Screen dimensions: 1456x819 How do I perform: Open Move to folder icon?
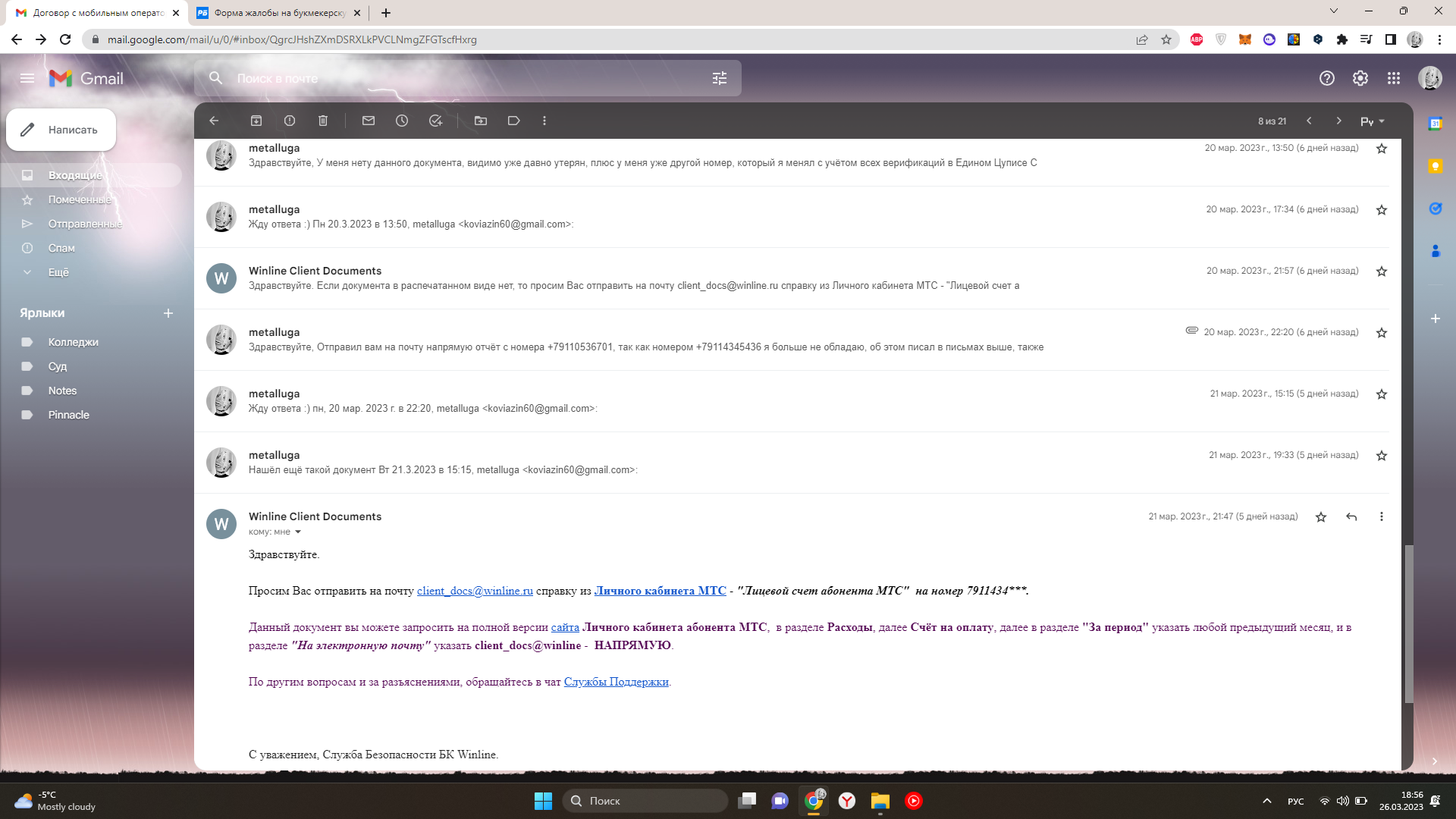click(481, 121)
